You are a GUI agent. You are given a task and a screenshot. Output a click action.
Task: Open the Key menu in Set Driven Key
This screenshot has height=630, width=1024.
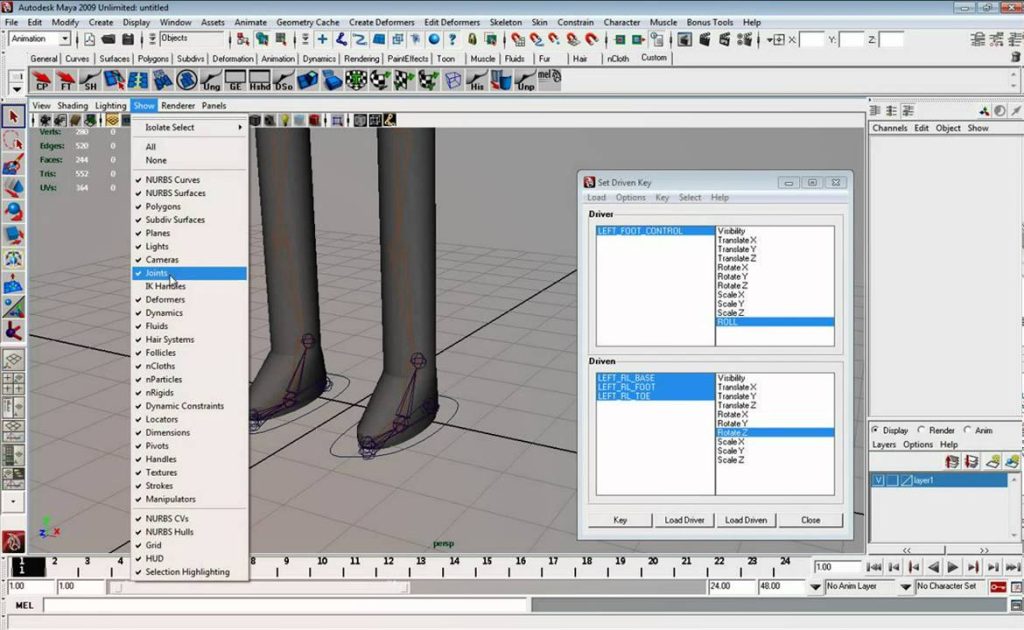(662, 197)
